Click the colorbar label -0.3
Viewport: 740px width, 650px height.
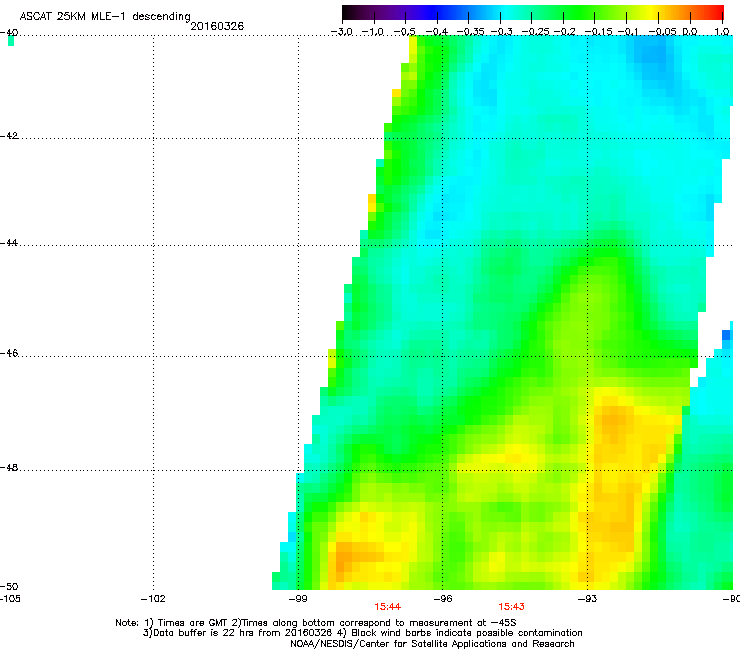pyautogui.click(x=501, y=32)
